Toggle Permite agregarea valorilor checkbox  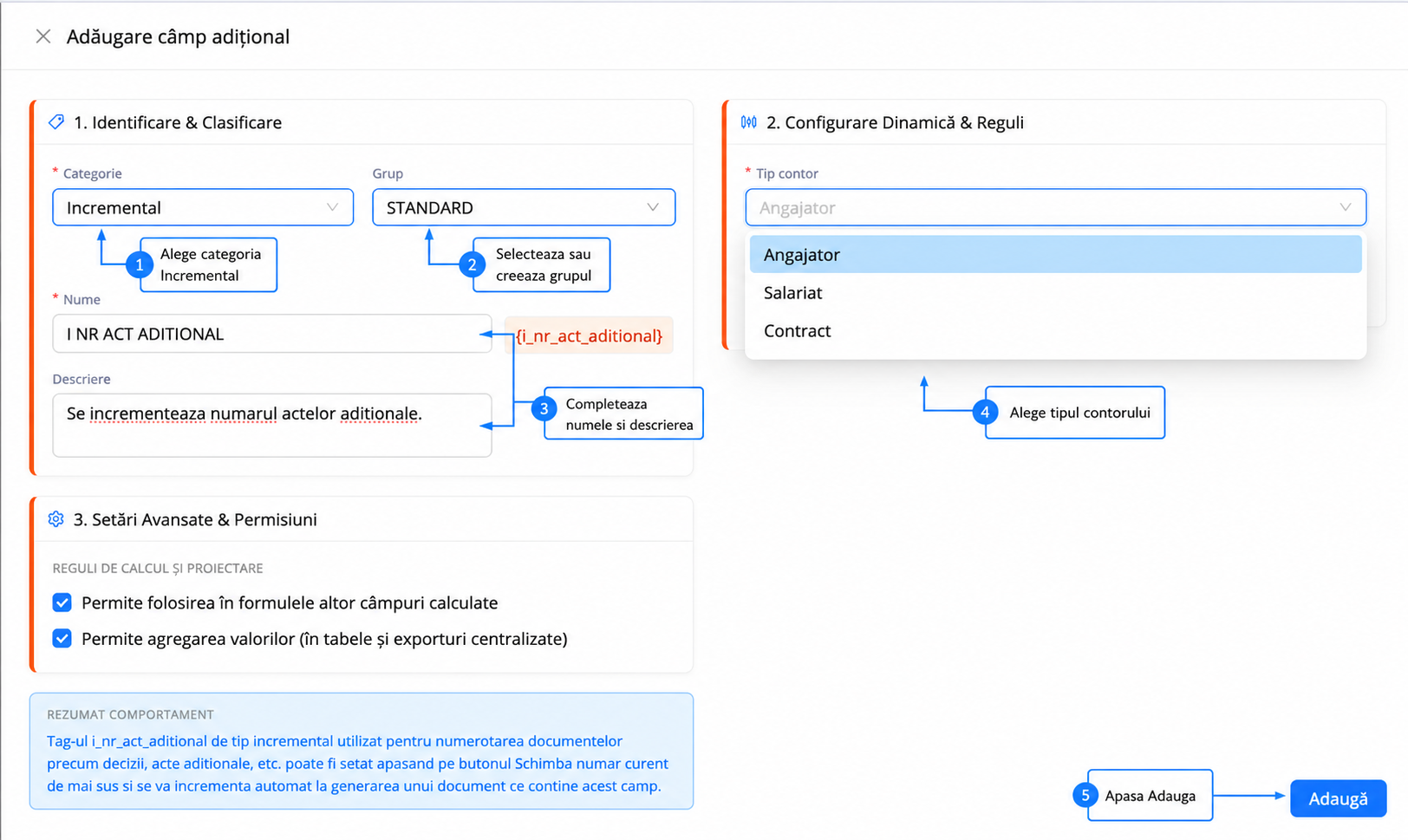click(62, 639)
